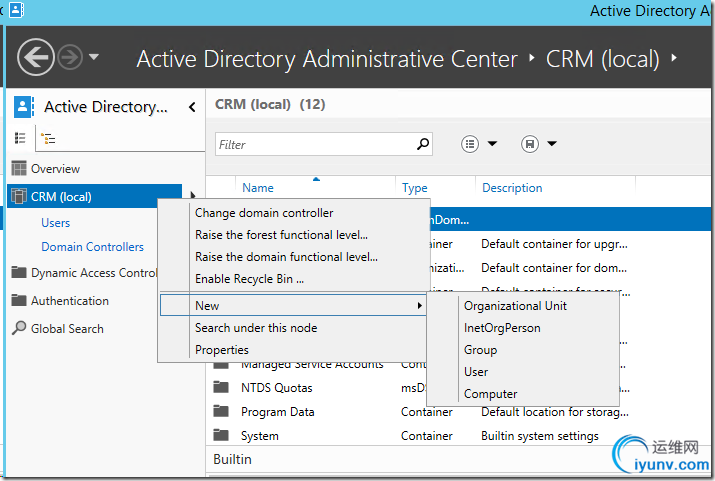
Task: Select Enable Recycle Bin menu entry
Action: pyautogui.click(x=249, y=279)
